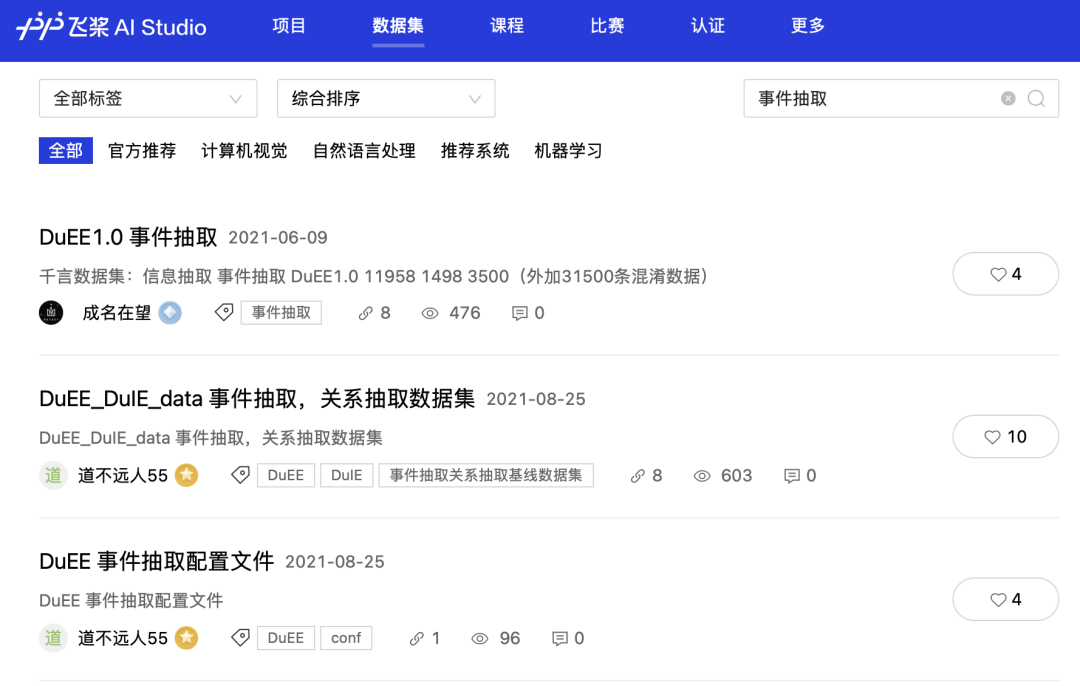The image size is (1080, 686).
Task: Open the 项目 navigation tab
Action: click(289, 26)
